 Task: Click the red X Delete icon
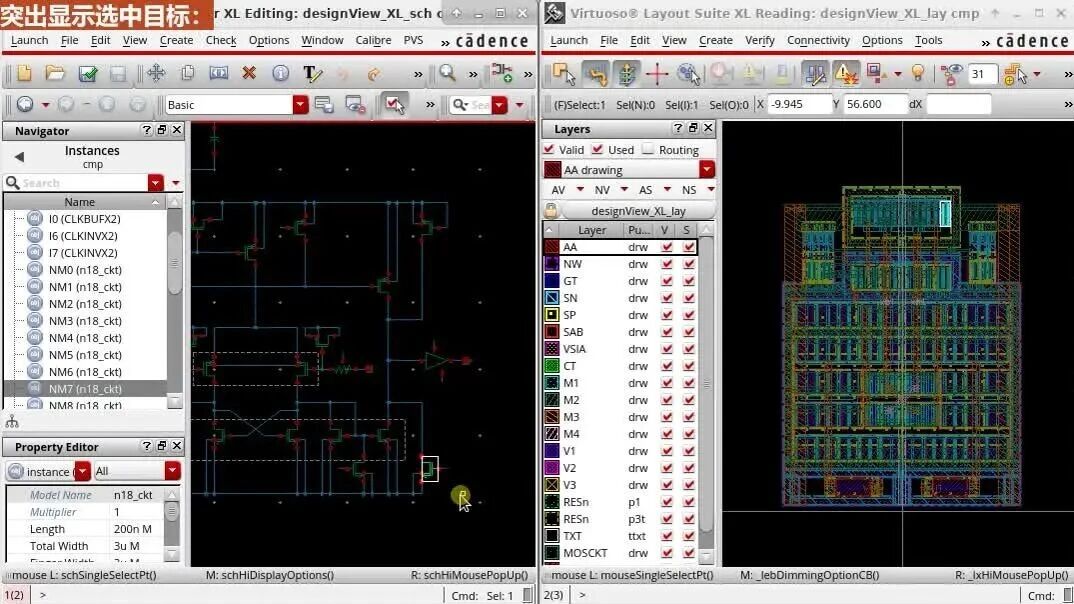tap(249, 73)
